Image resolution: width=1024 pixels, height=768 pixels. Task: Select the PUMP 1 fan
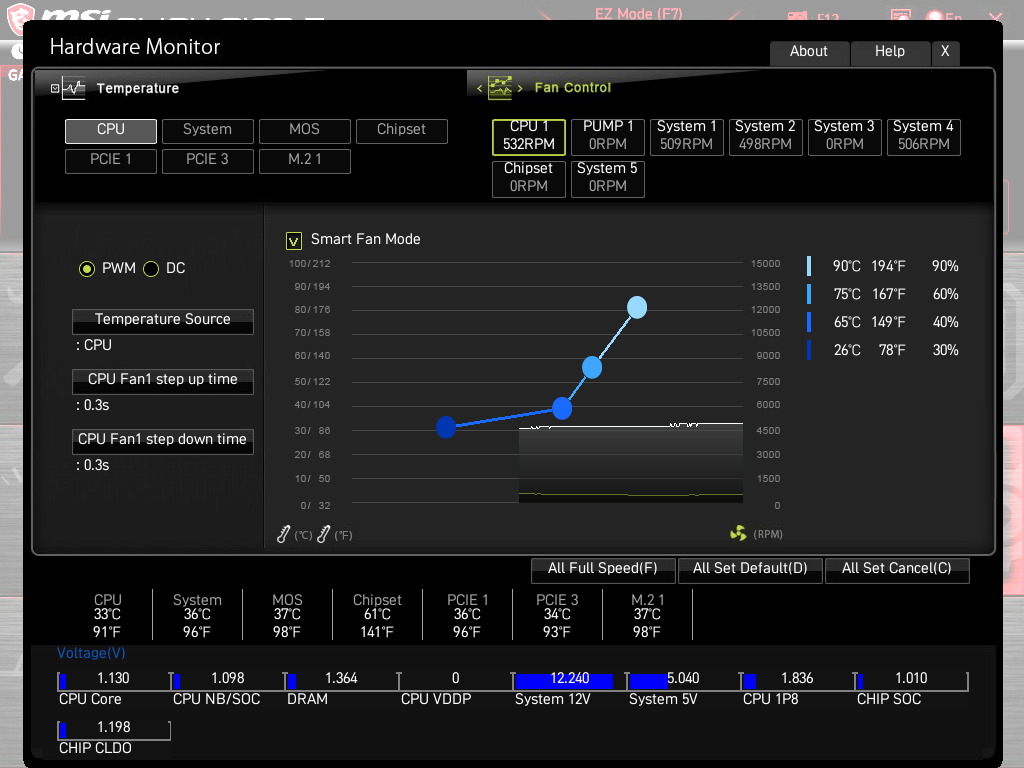point(607,136)
